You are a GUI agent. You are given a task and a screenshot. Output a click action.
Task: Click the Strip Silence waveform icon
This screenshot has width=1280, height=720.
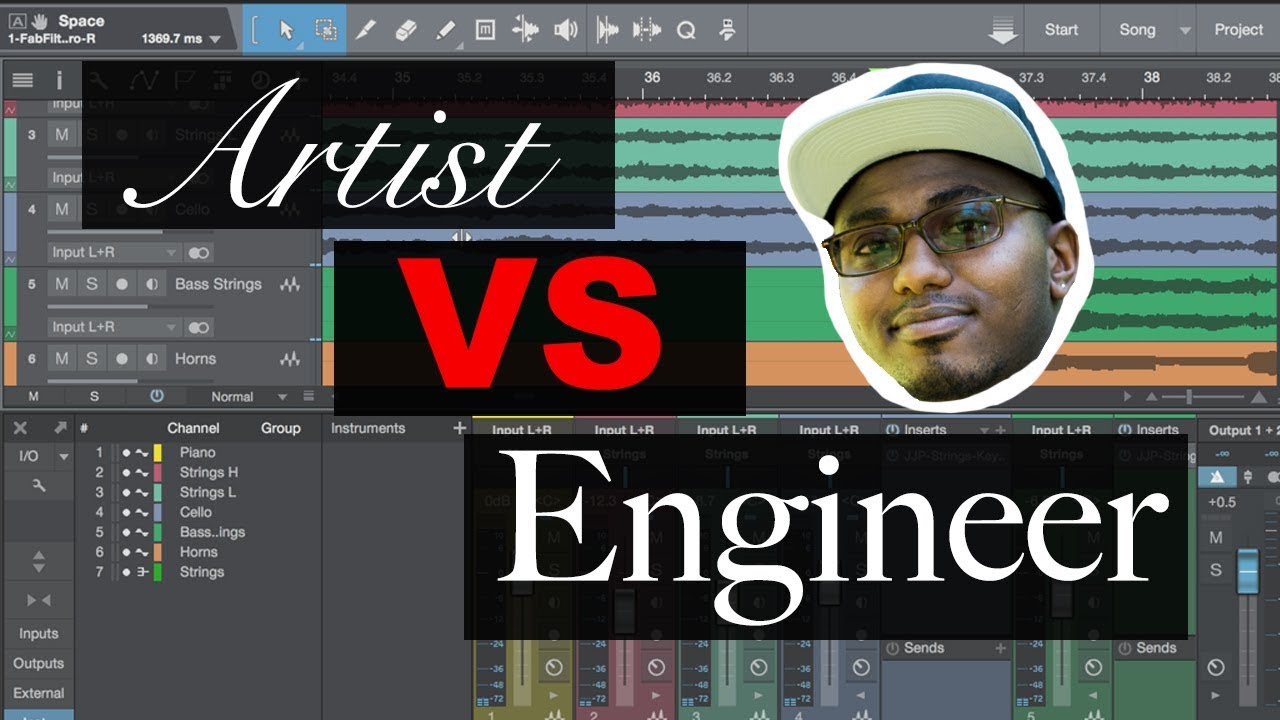pos(607,30)
